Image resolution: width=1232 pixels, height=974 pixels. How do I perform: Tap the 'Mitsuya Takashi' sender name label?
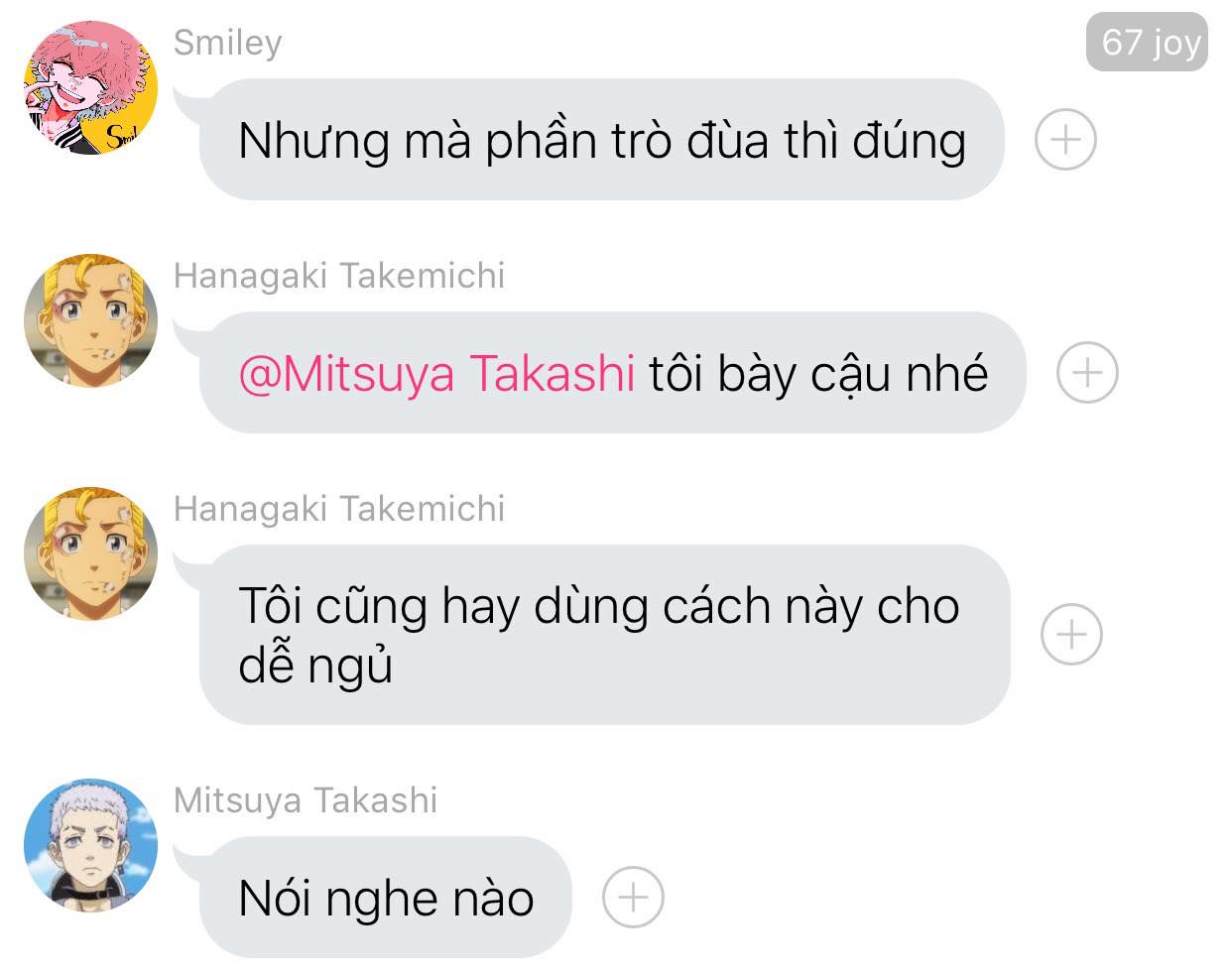(x=306, y=800)
